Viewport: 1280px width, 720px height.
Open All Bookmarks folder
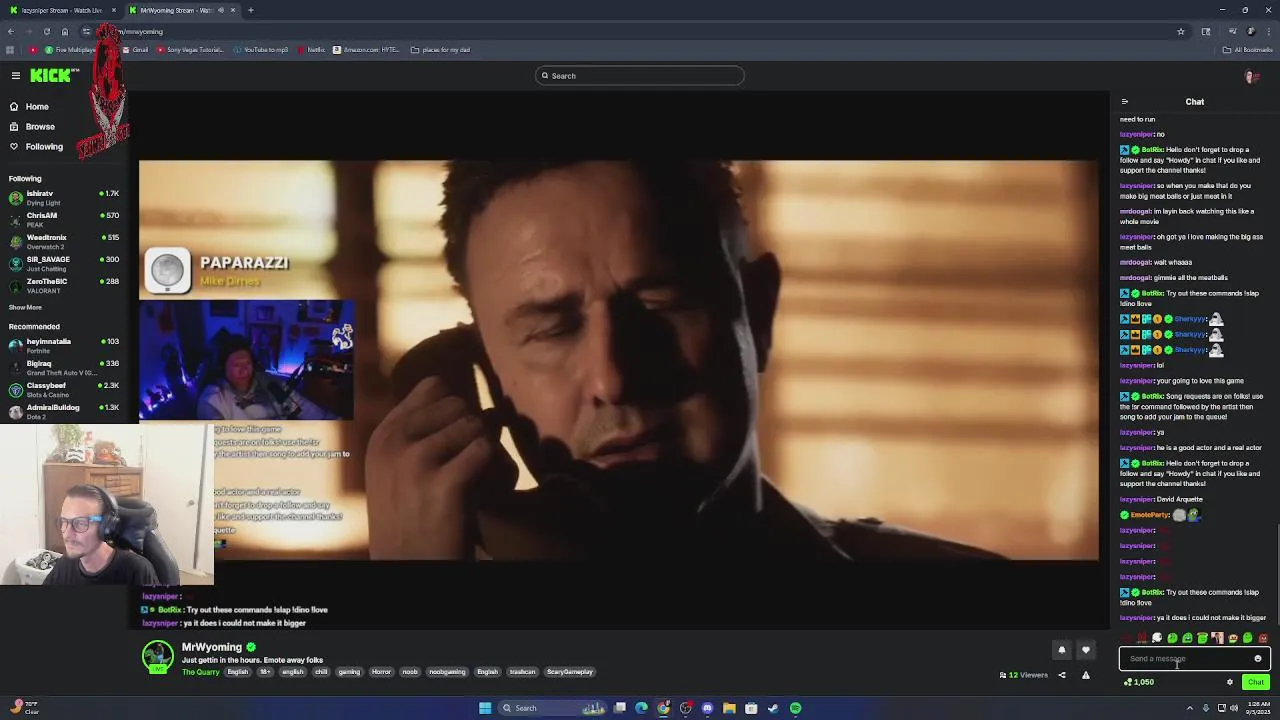1248,50
